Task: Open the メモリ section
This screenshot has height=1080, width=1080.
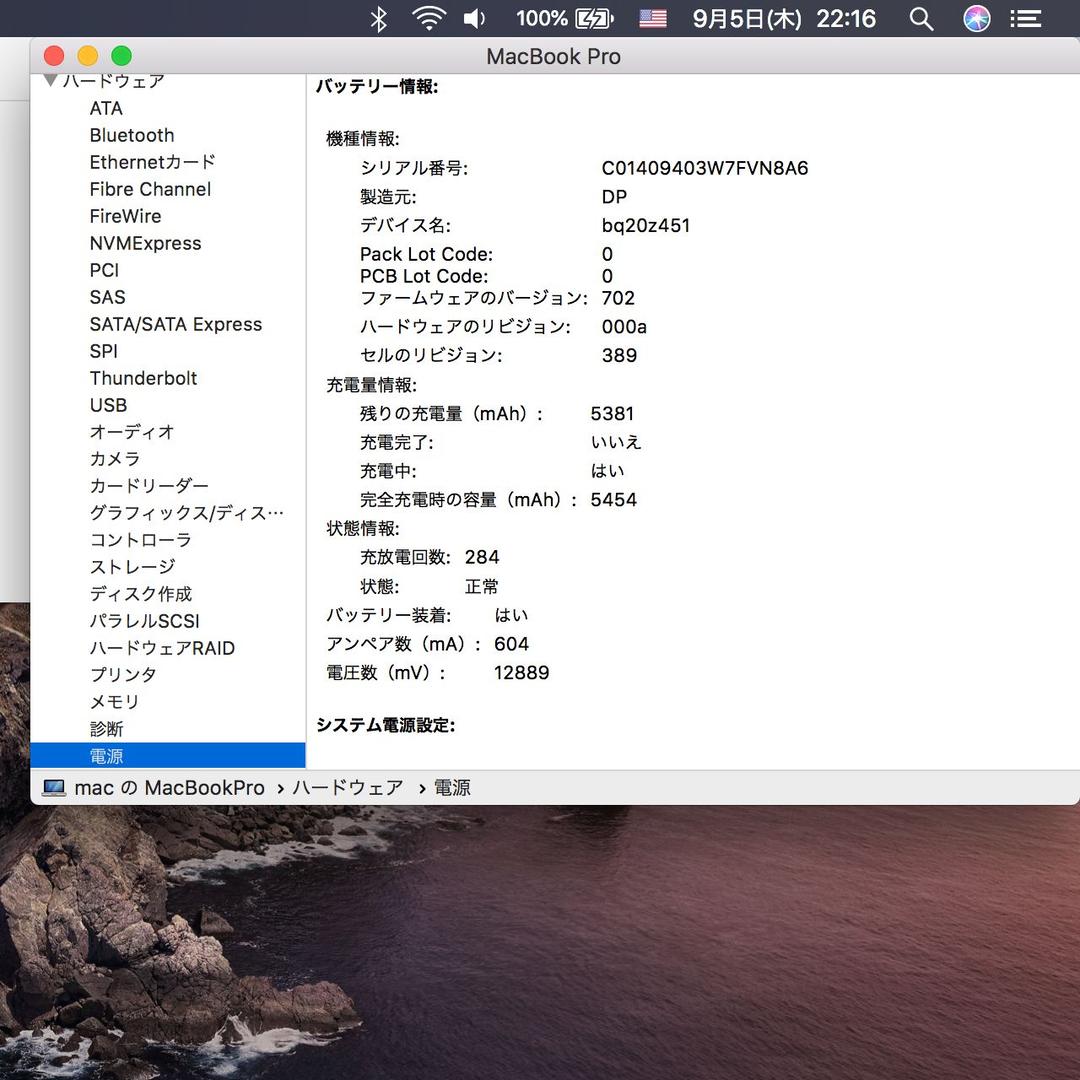Action: pyautogui.click(x=114, y=702)
